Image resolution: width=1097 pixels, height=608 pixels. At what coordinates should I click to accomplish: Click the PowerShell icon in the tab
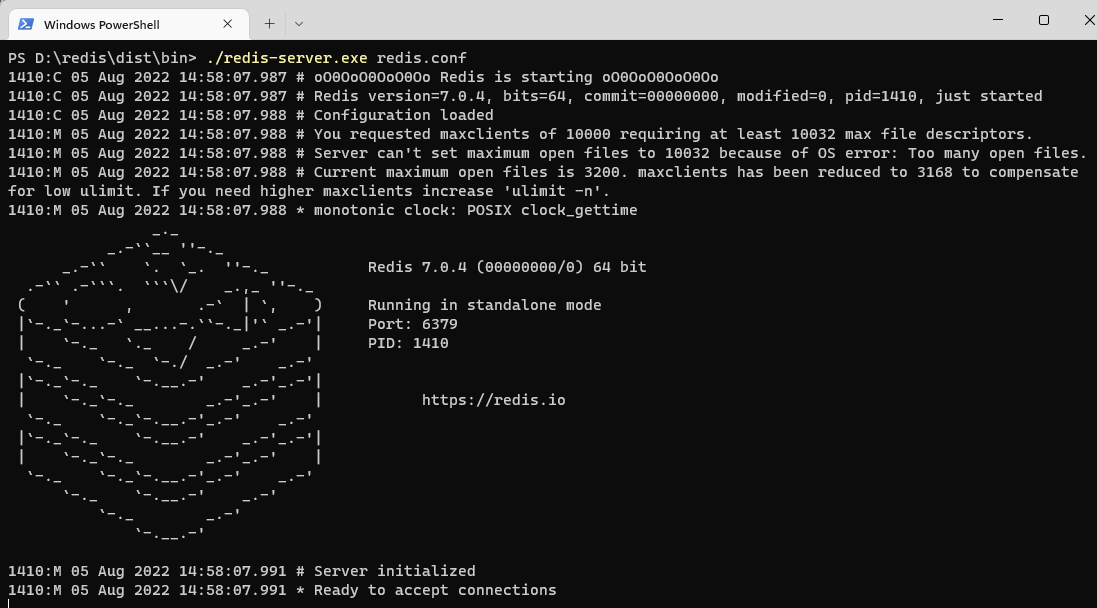tap(25, 24)
